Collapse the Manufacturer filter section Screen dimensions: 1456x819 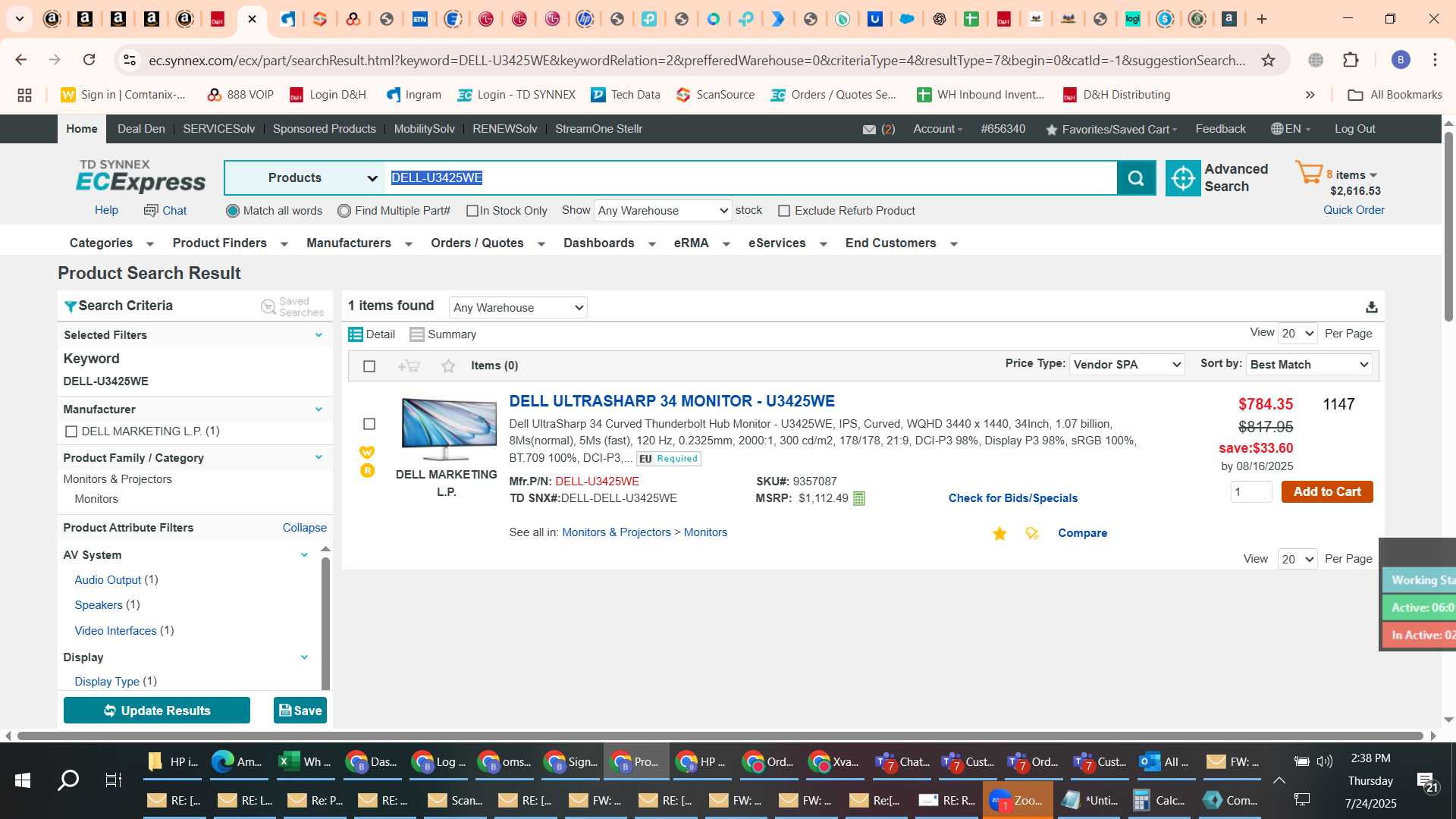pyautogui.click(x=318, y=409)
